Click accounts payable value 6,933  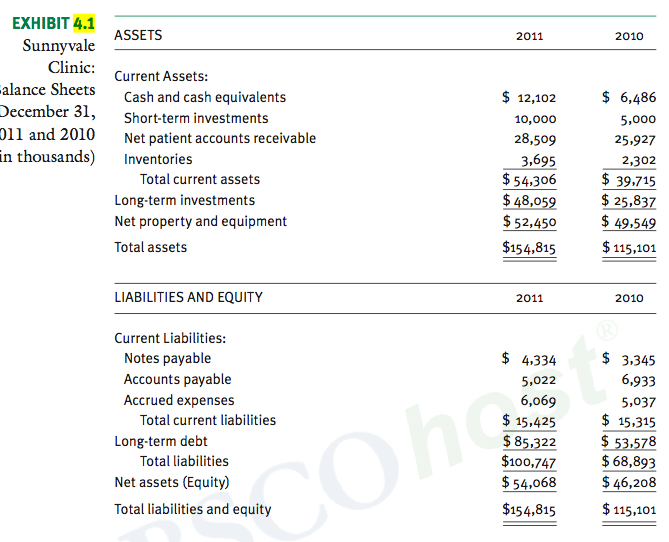[638, 380]
